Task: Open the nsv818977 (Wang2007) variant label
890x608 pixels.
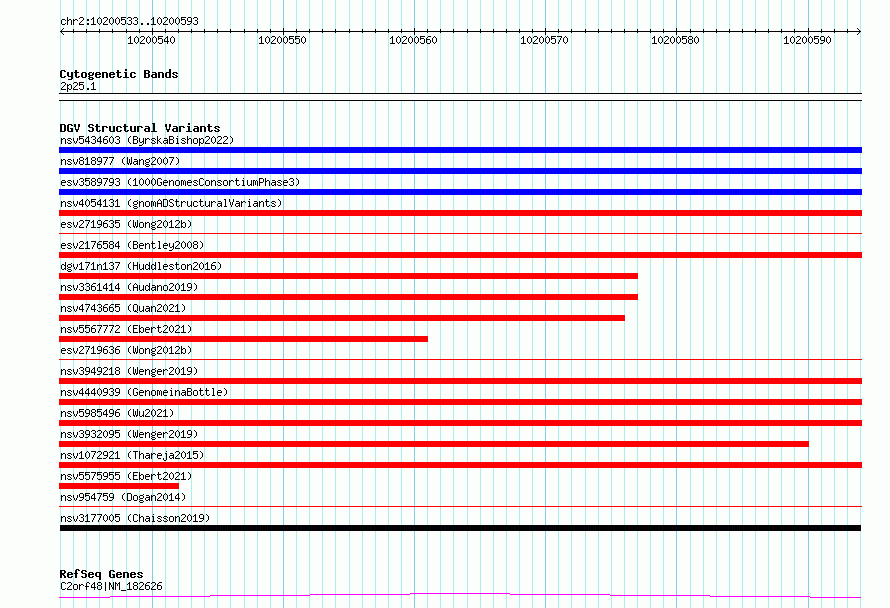Action: pos(120,161)
